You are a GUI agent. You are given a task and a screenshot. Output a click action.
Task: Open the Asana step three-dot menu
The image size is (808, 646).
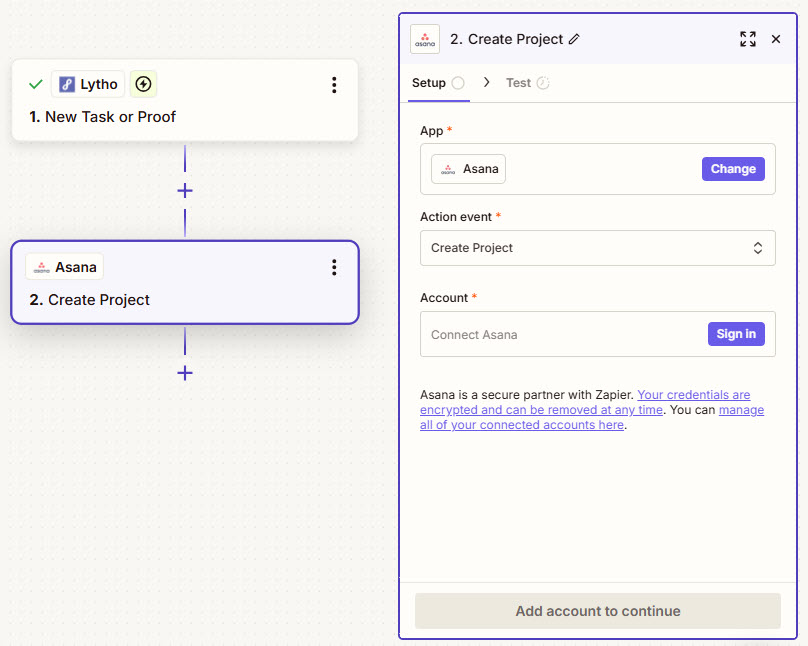[334, 267]
